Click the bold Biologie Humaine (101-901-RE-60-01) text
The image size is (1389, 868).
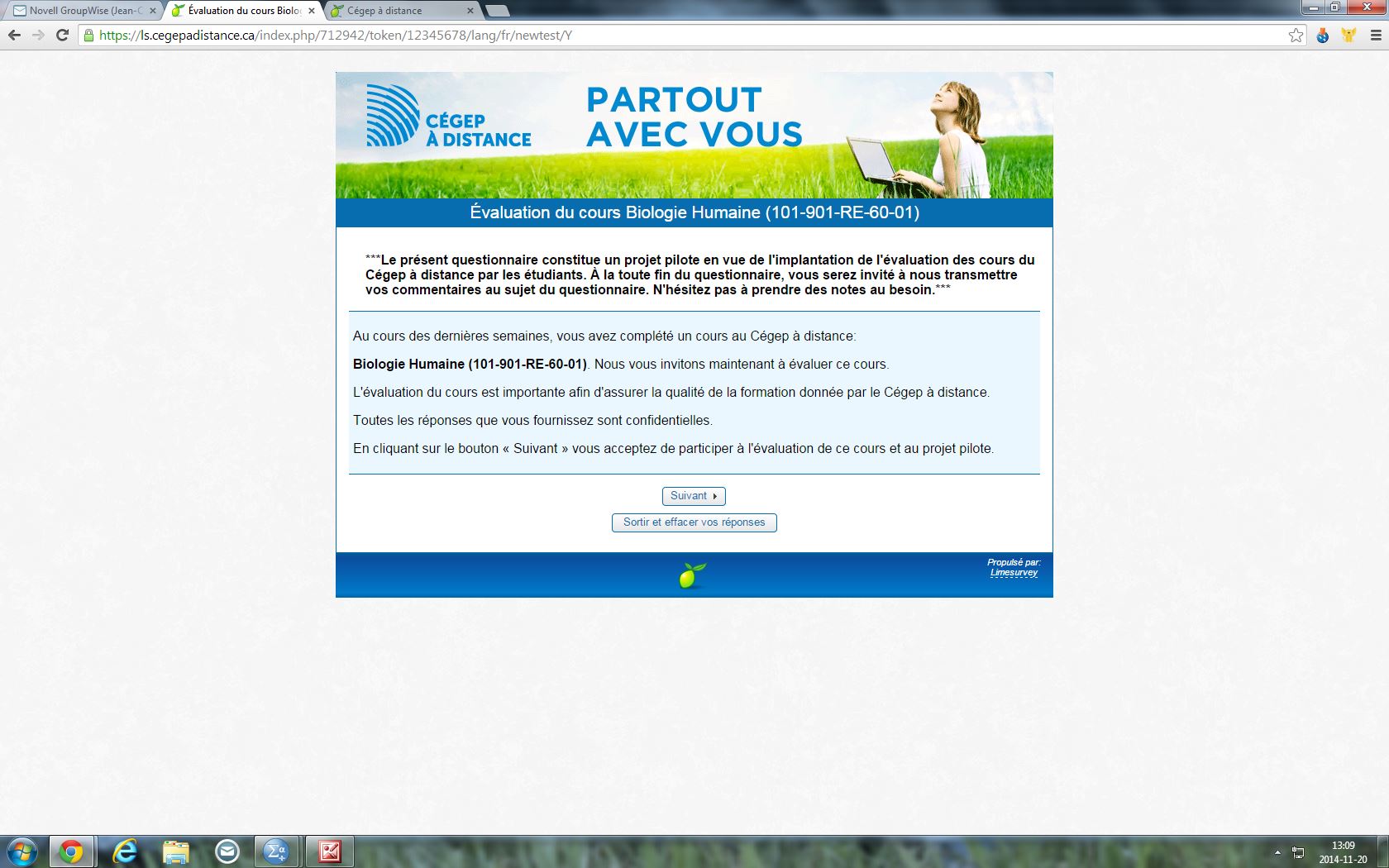click(470, 364)
